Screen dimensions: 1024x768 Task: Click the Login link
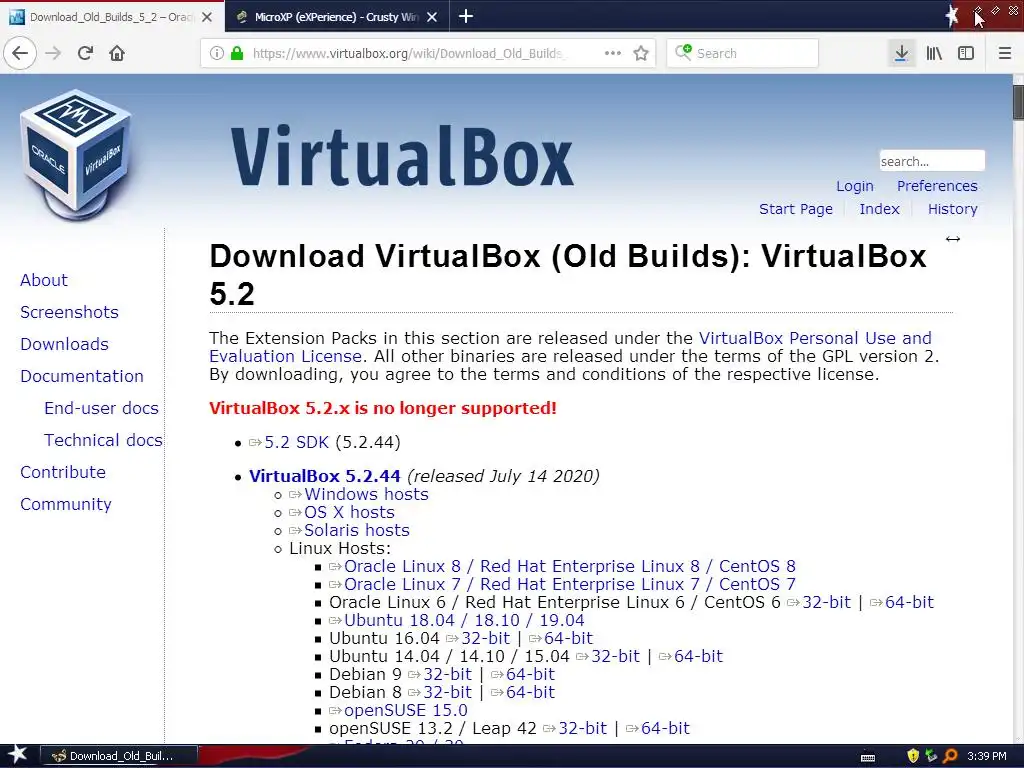tap(855, 186)
